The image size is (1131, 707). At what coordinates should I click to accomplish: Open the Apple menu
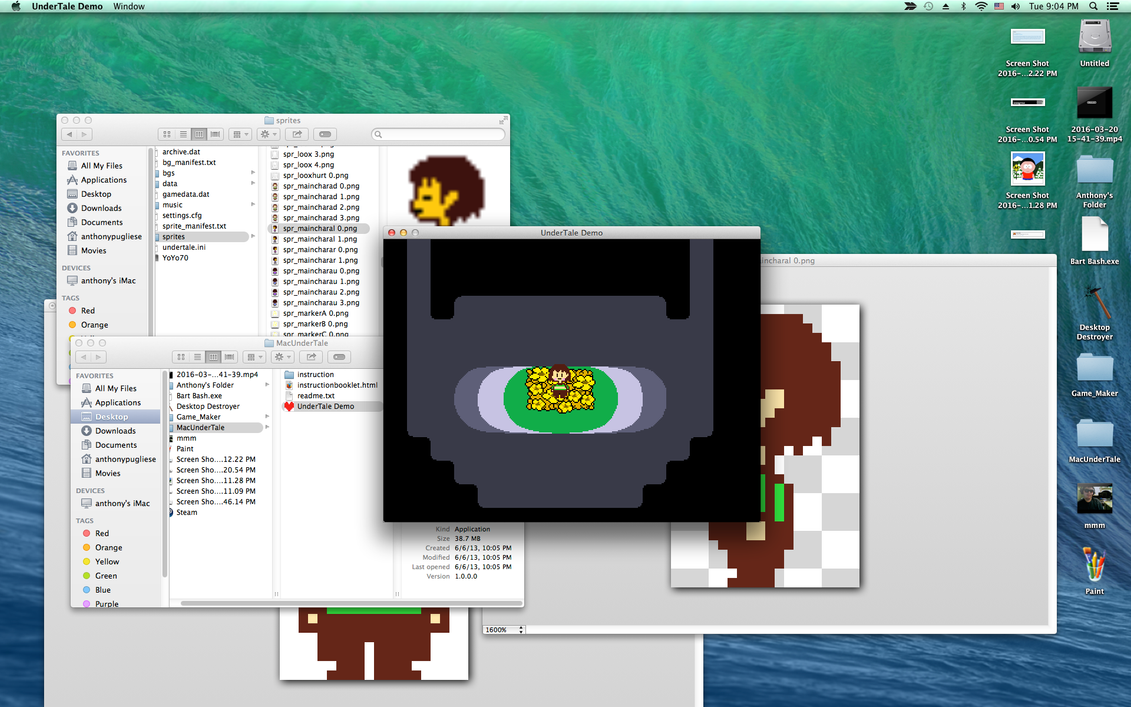click(16, 6)
